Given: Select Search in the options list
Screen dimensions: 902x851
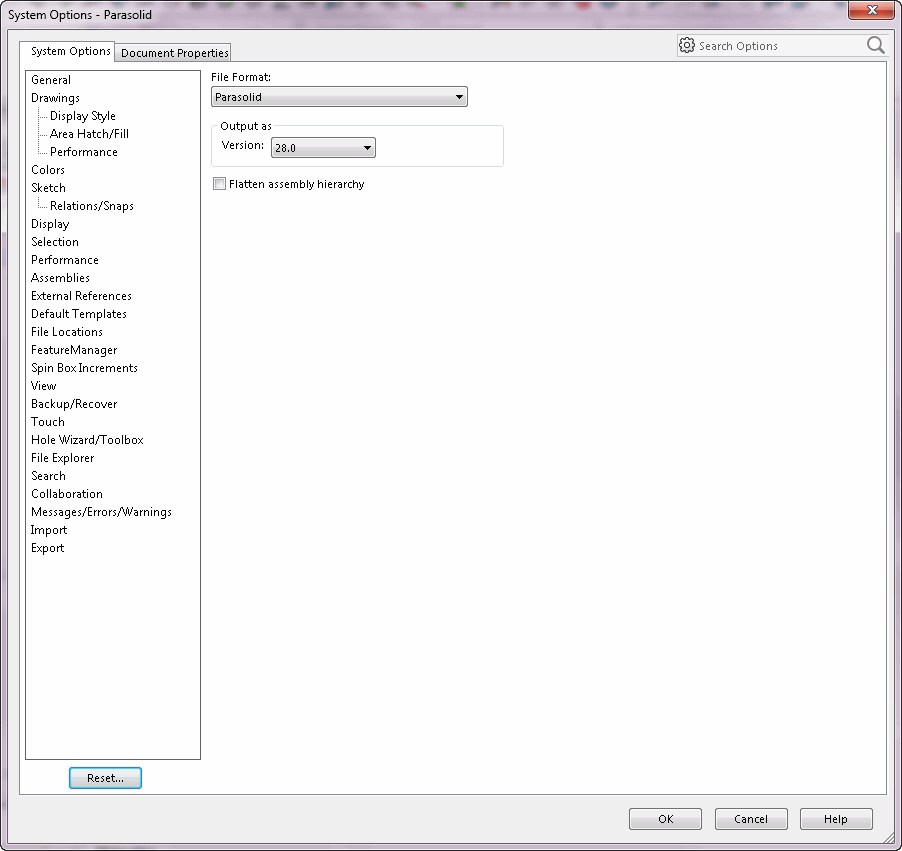Looking at the screenshot, I should tap(48, 476).
